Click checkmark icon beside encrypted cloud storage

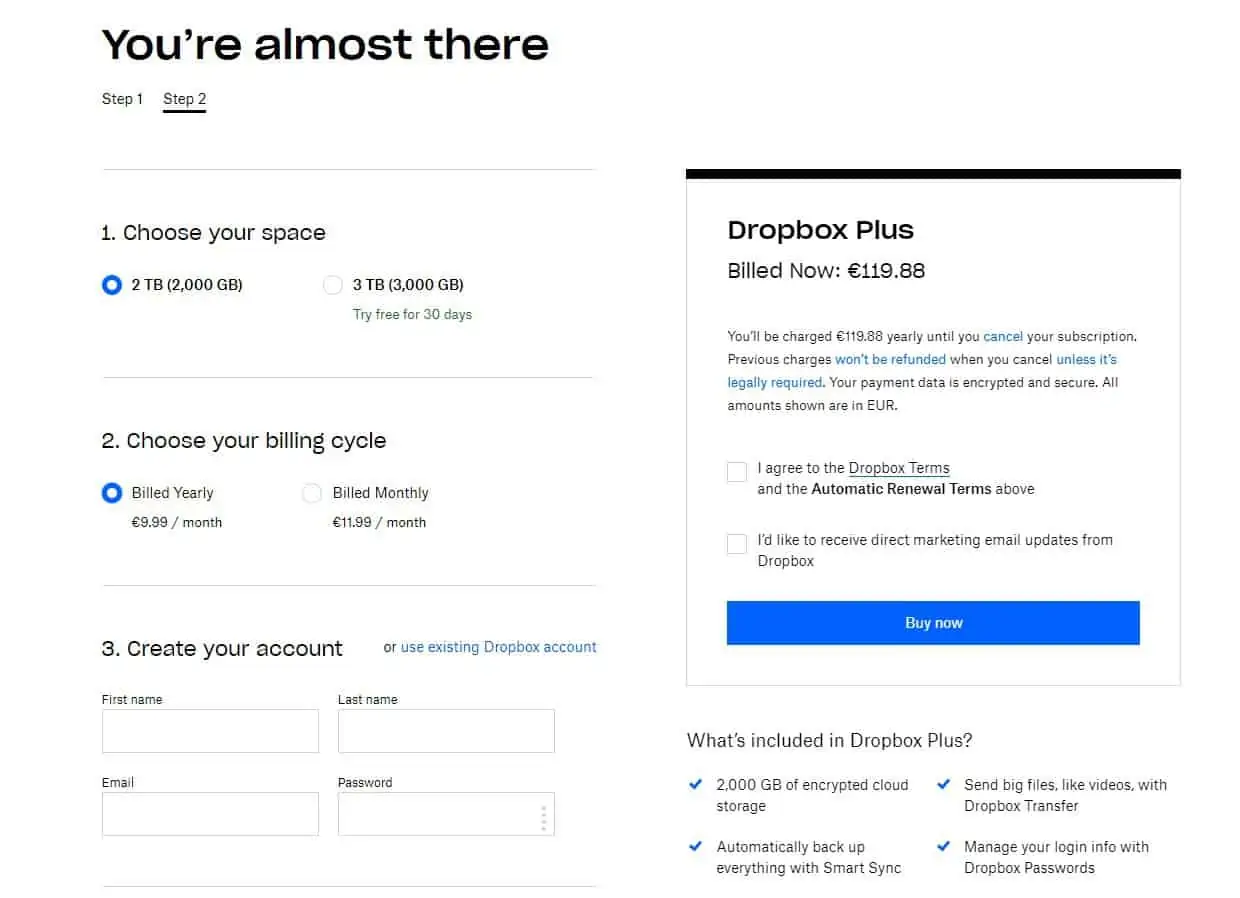[696, 785]
